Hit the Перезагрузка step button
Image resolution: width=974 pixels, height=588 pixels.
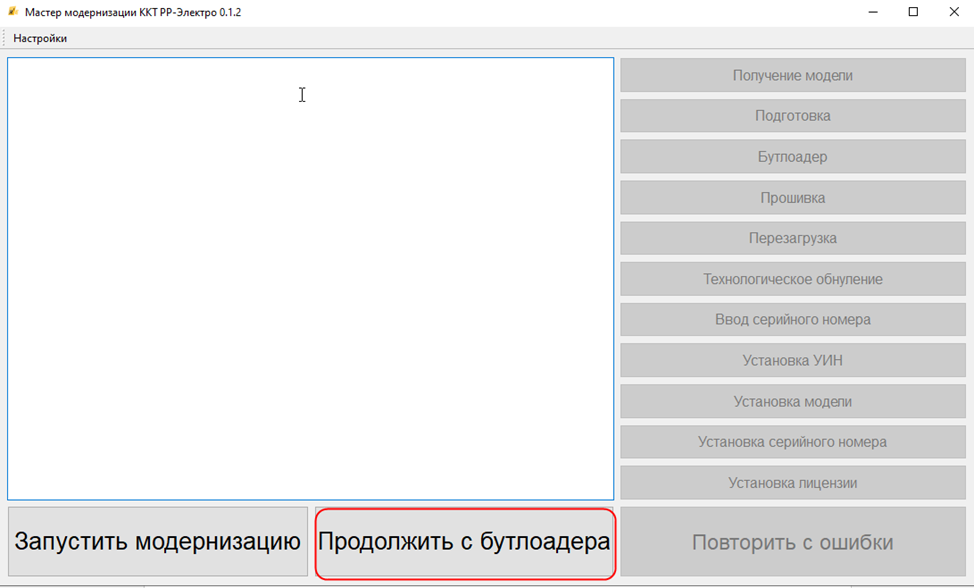pos(792,238)
